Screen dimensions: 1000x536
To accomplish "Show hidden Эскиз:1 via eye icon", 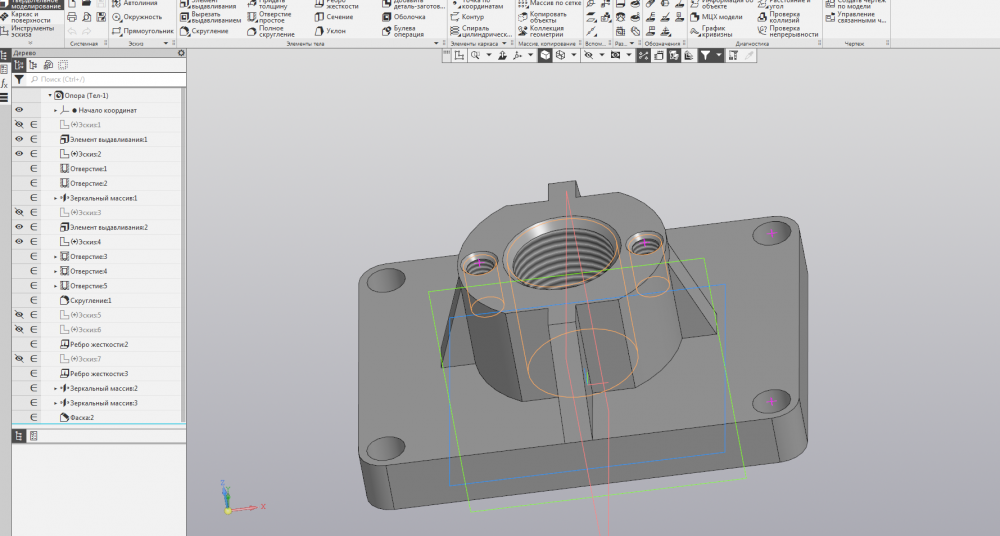I will point(19,124).
